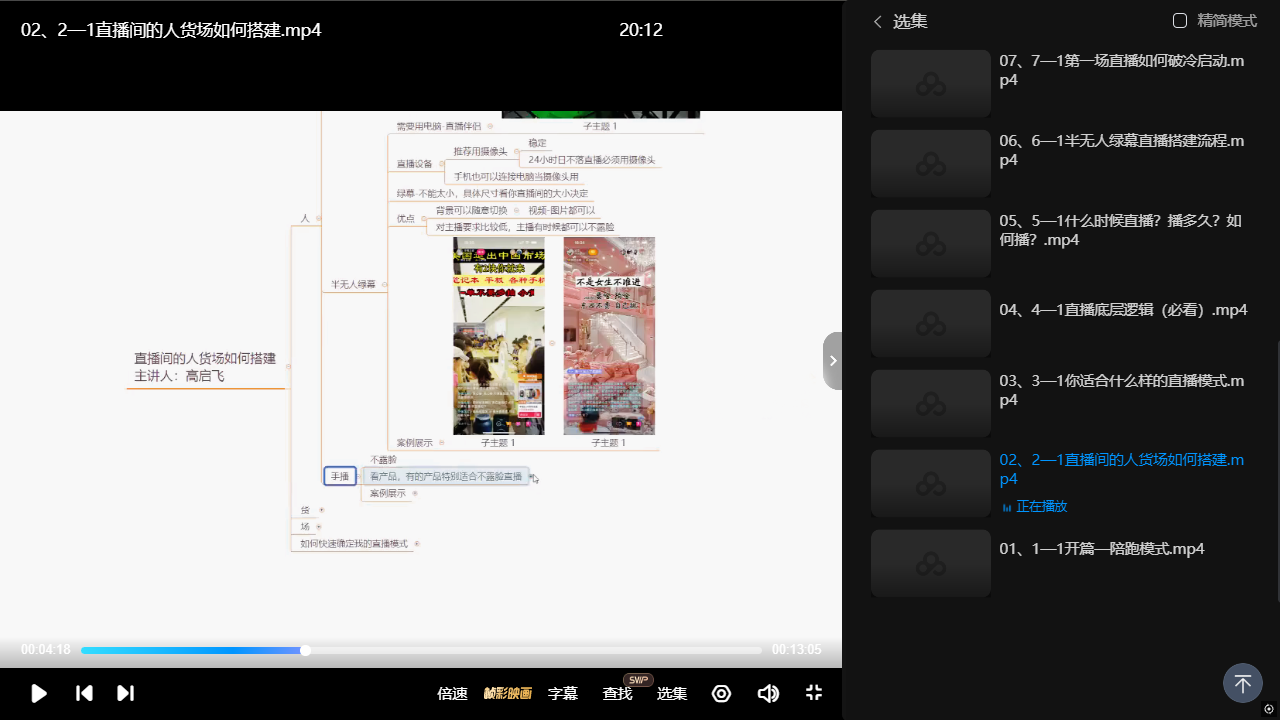Skip to the previous video
This screenshot has width=1280, height=720.
pos(85,693)
